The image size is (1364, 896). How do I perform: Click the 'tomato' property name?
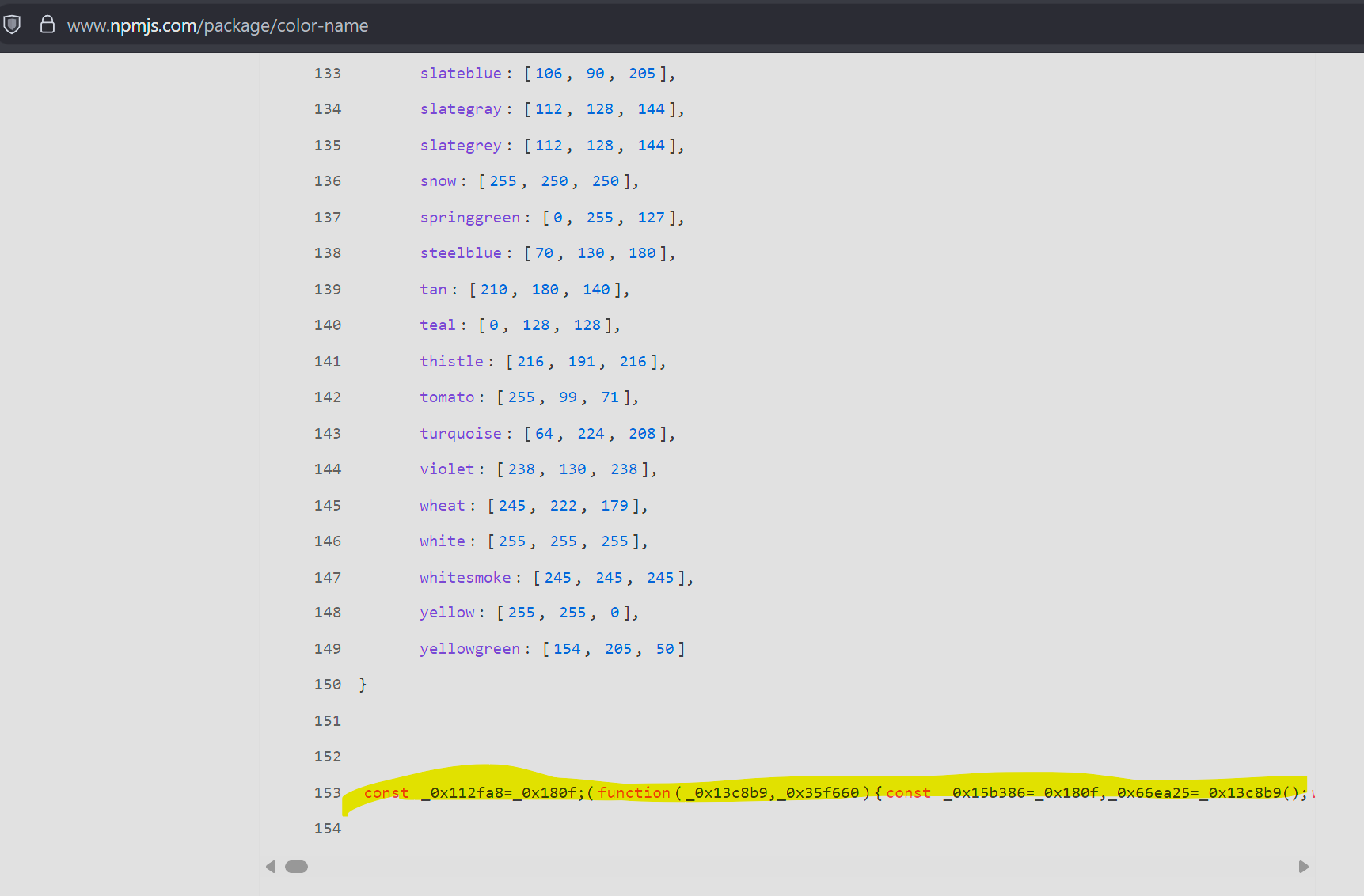pos(447,397)
